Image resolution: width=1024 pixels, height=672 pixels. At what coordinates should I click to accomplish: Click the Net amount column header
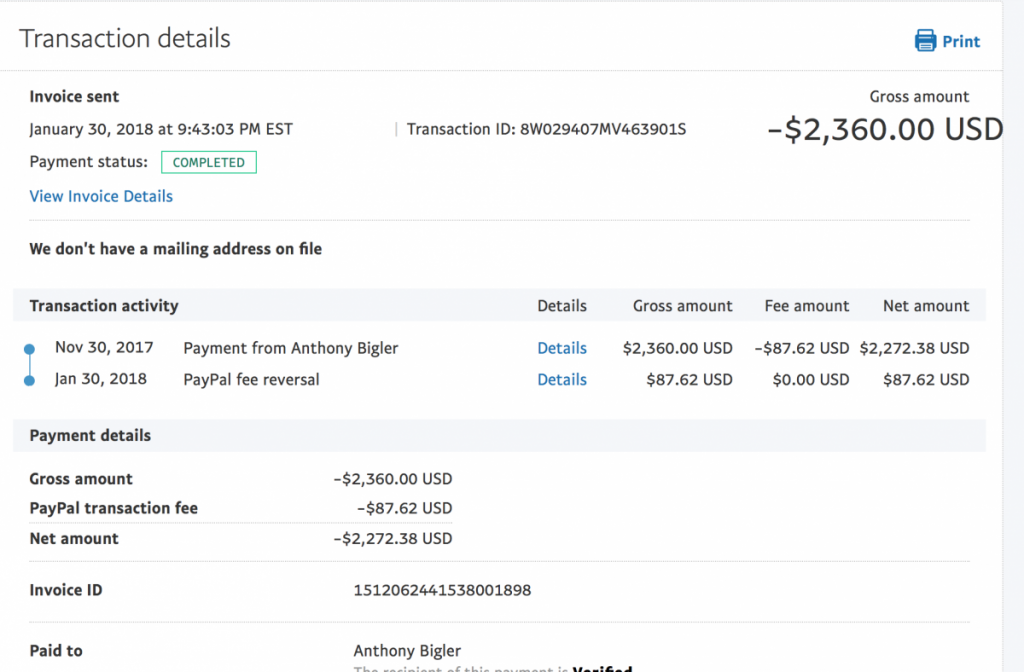[x=926, y=306]
